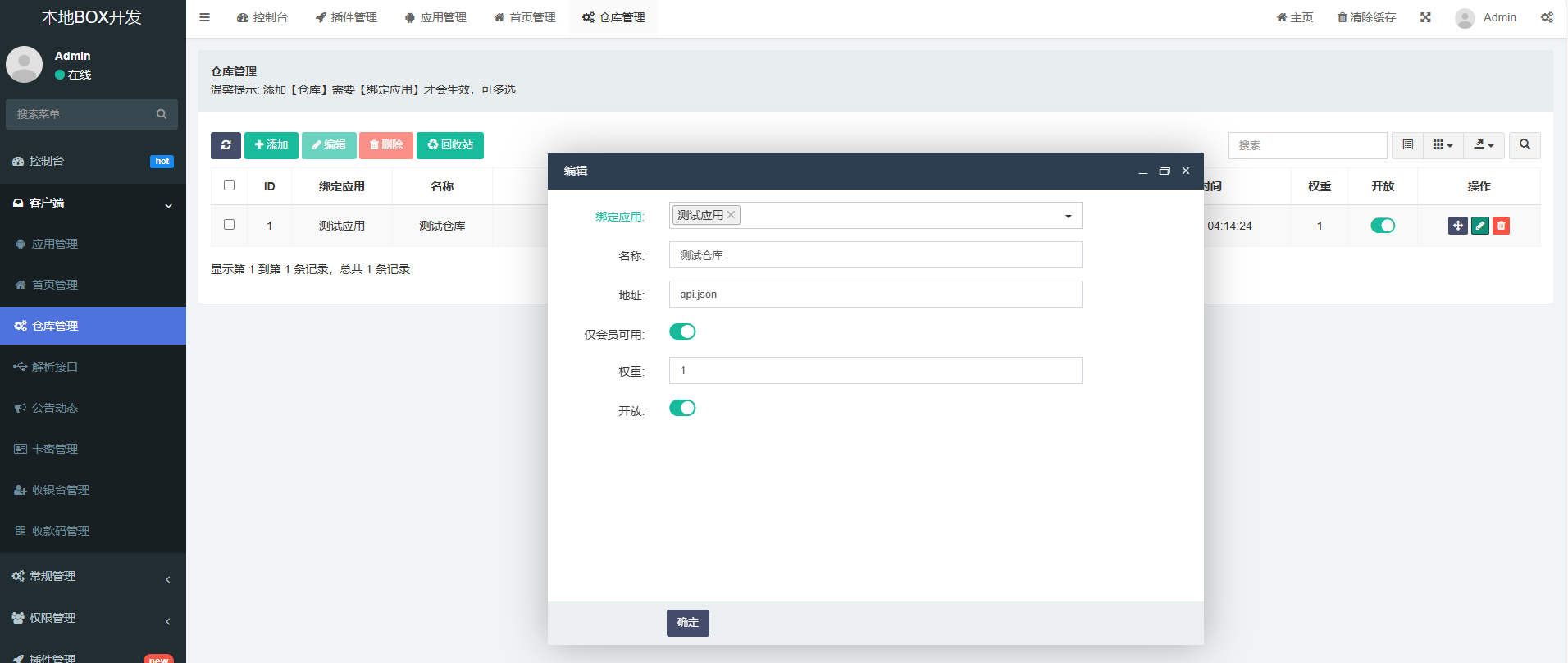
Task: Switch to the 首页管理 top tab
Action: point(525,18)
